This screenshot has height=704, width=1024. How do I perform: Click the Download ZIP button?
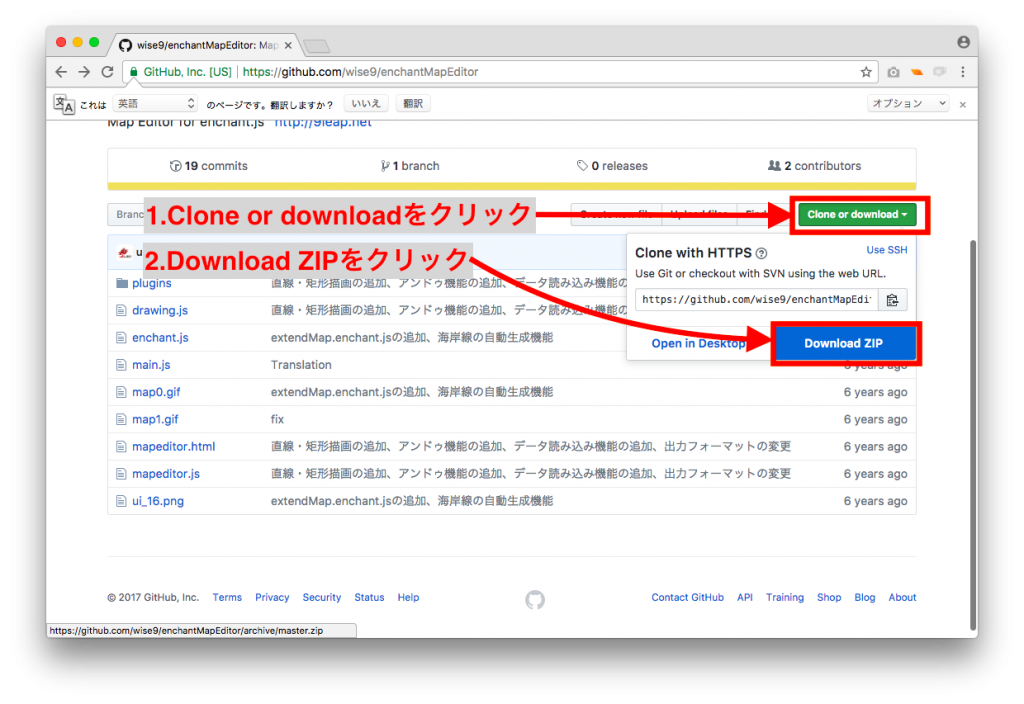[x=844, y=344]
